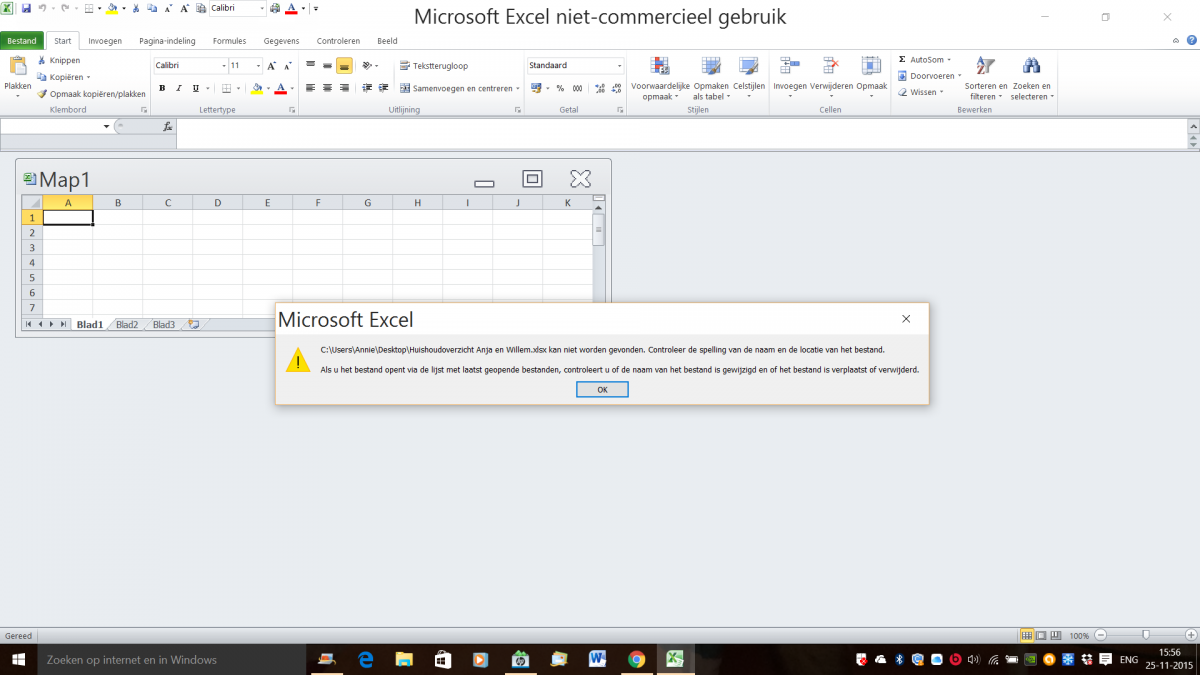Open Opmaken als tabel
This screenshot has width=1200, height=675.
711,78
